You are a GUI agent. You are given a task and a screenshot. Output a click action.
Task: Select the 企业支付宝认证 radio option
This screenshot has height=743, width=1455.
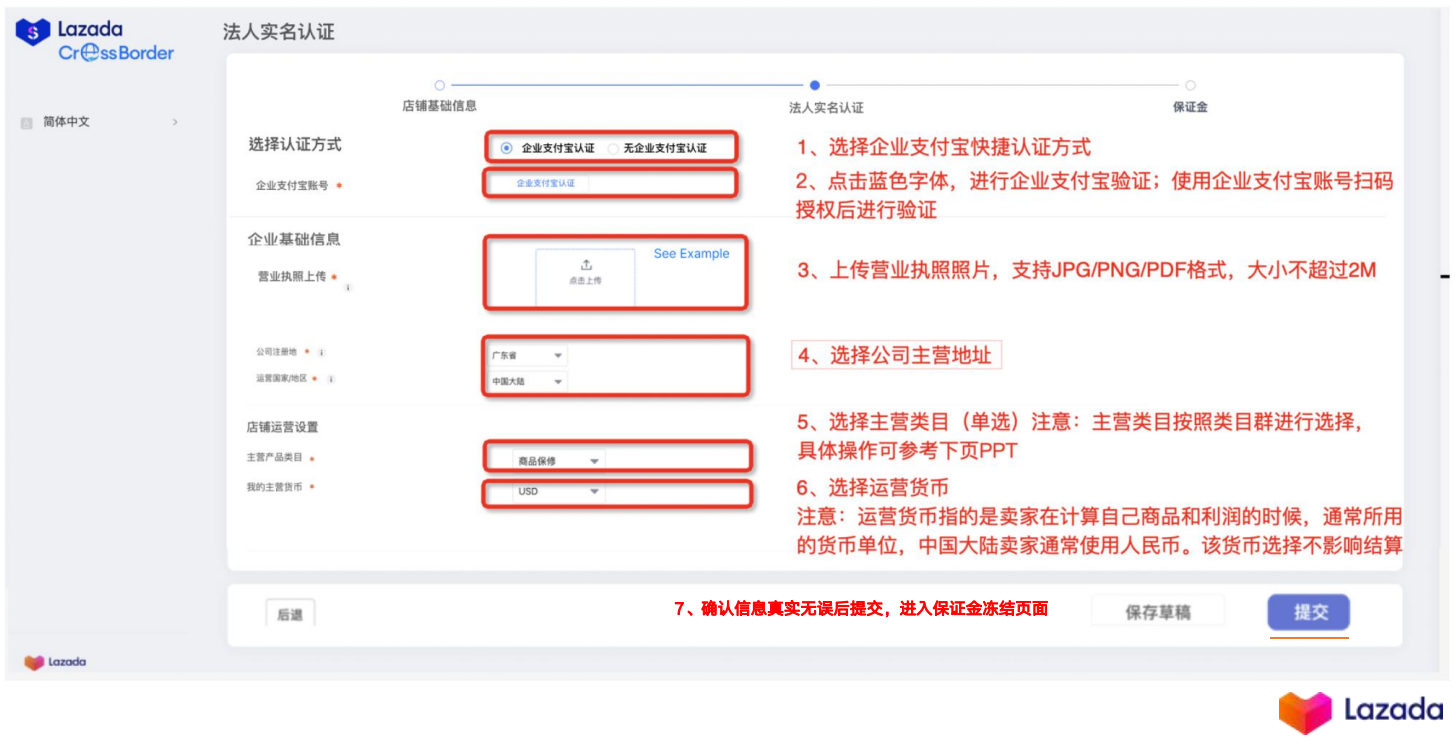[509, 147]
